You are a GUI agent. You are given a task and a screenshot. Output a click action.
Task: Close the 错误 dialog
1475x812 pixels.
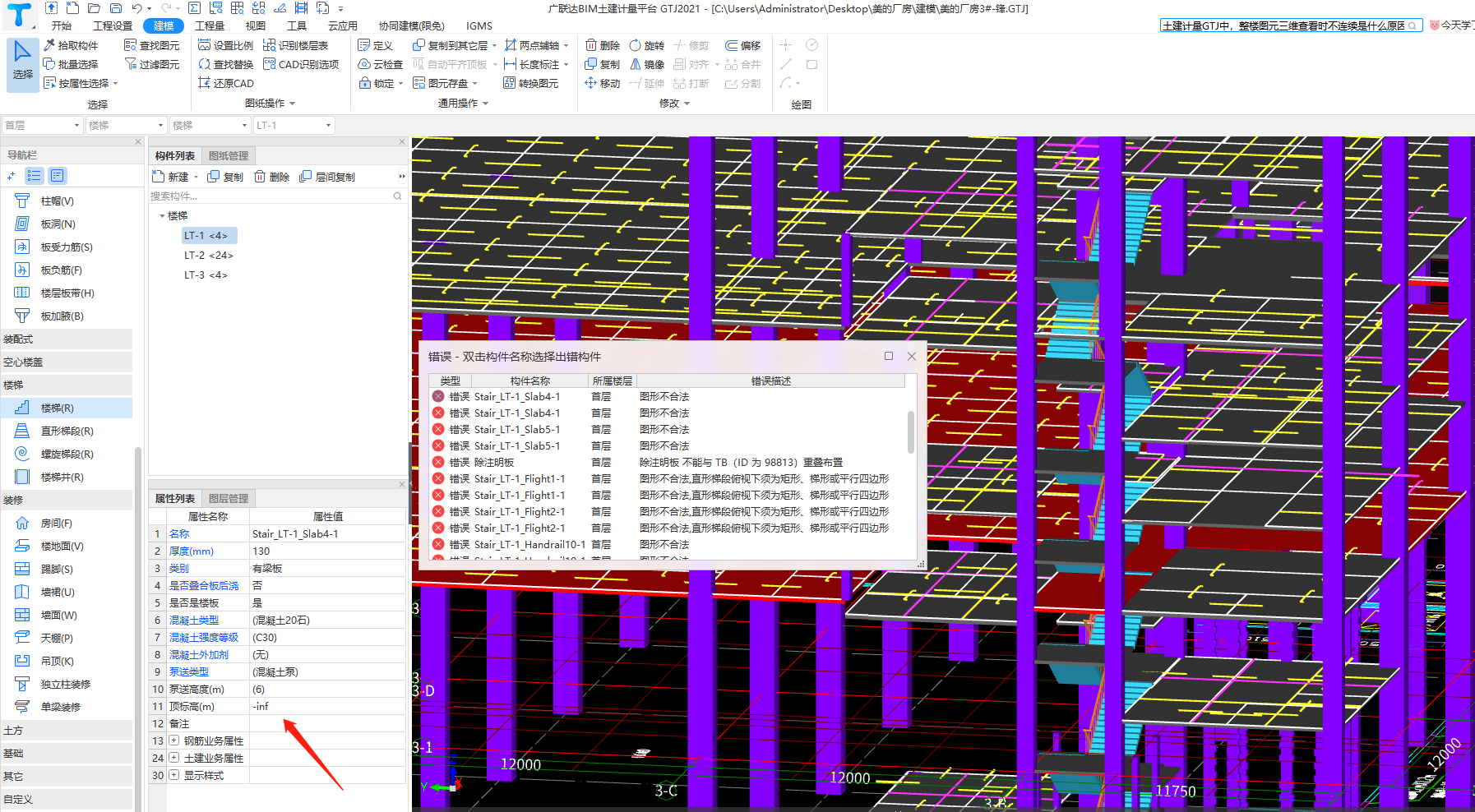point(912,356)
